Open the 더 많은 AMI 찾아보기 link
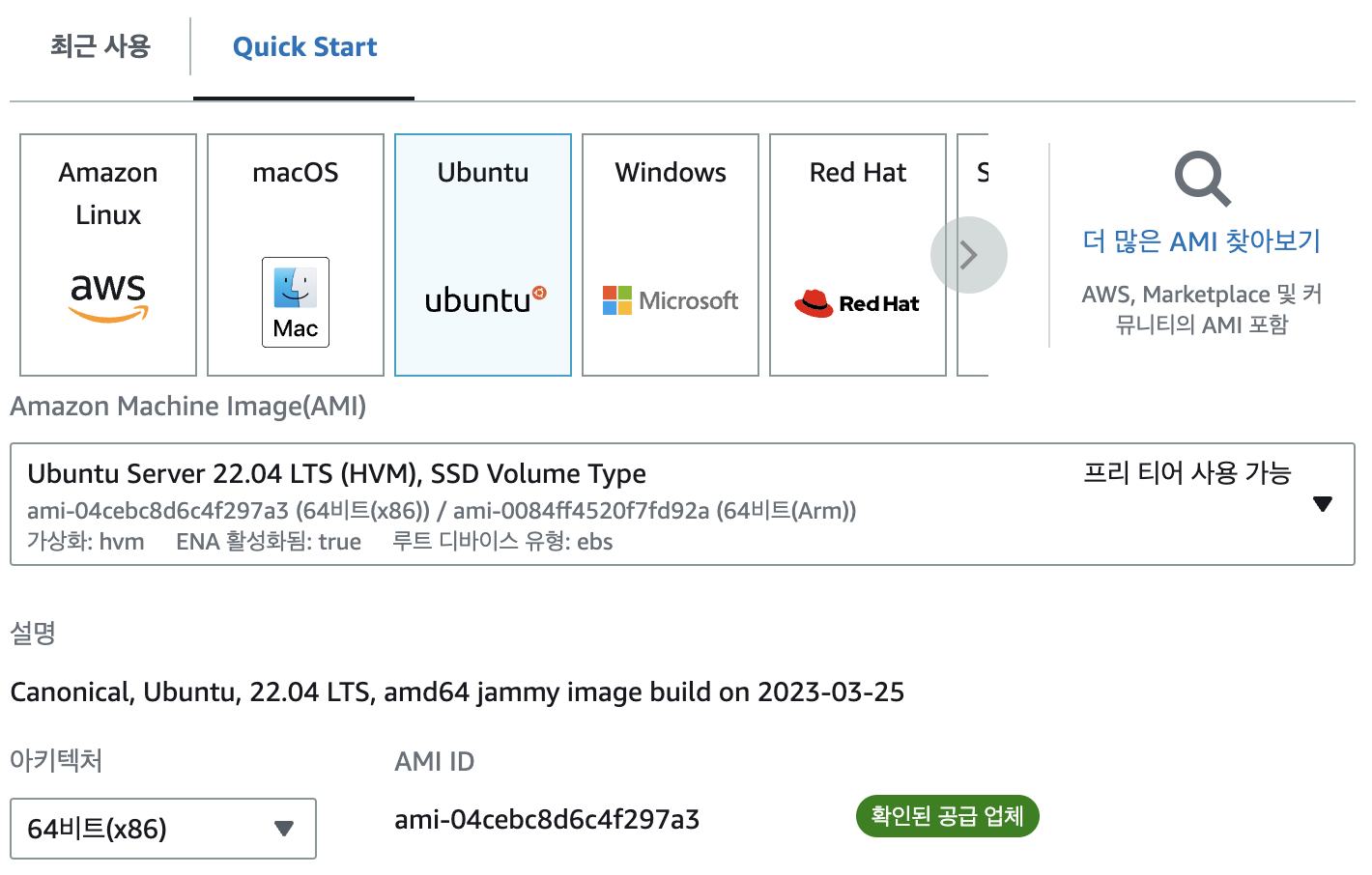This screenshot has height=875, width=1372. (x=1201, y=240)
